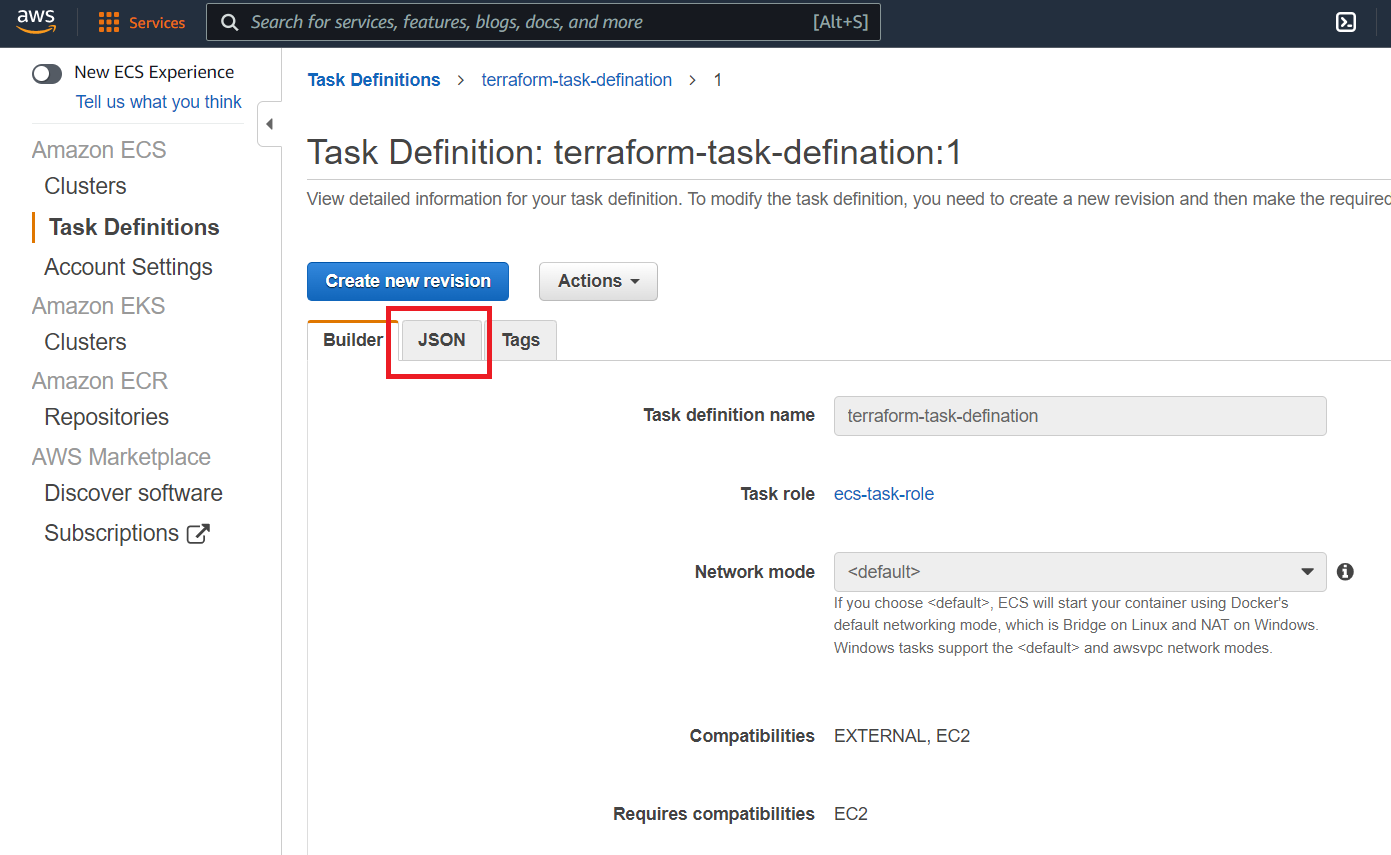Open CloudShell terminal icon
Screen dimensions: 1391x855
point(1346,22)
